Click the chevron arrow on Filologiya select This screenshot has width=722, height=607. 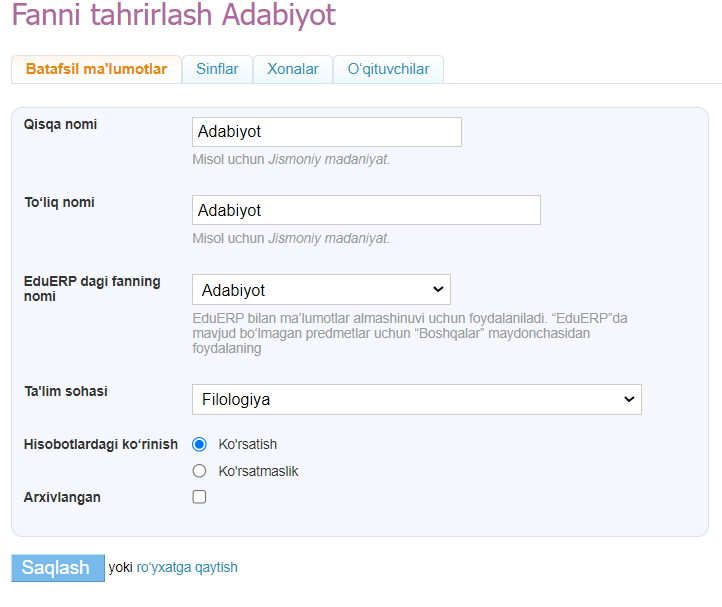(629, 399)
